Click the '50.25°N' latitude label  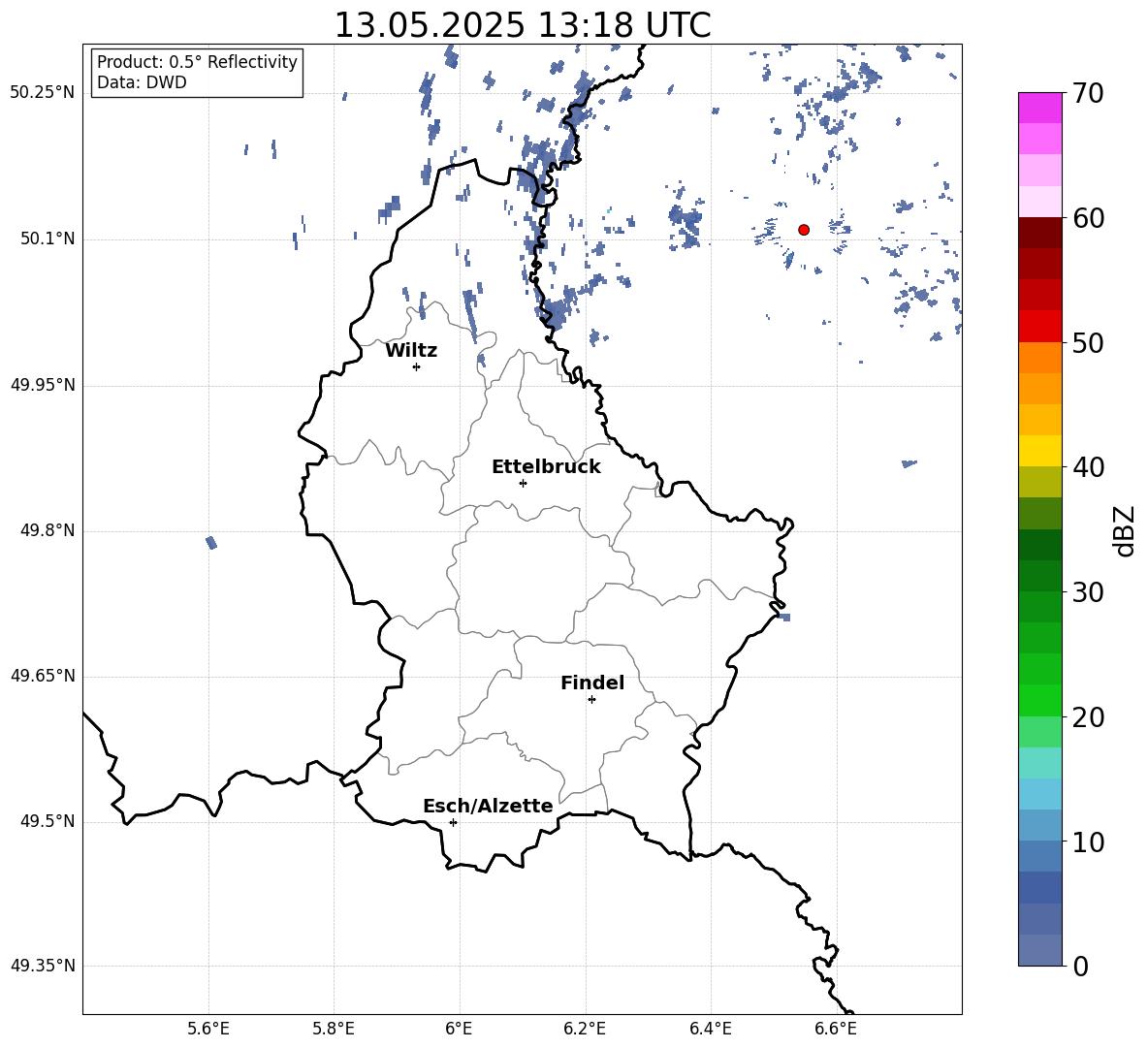click(x=43, y=93)
